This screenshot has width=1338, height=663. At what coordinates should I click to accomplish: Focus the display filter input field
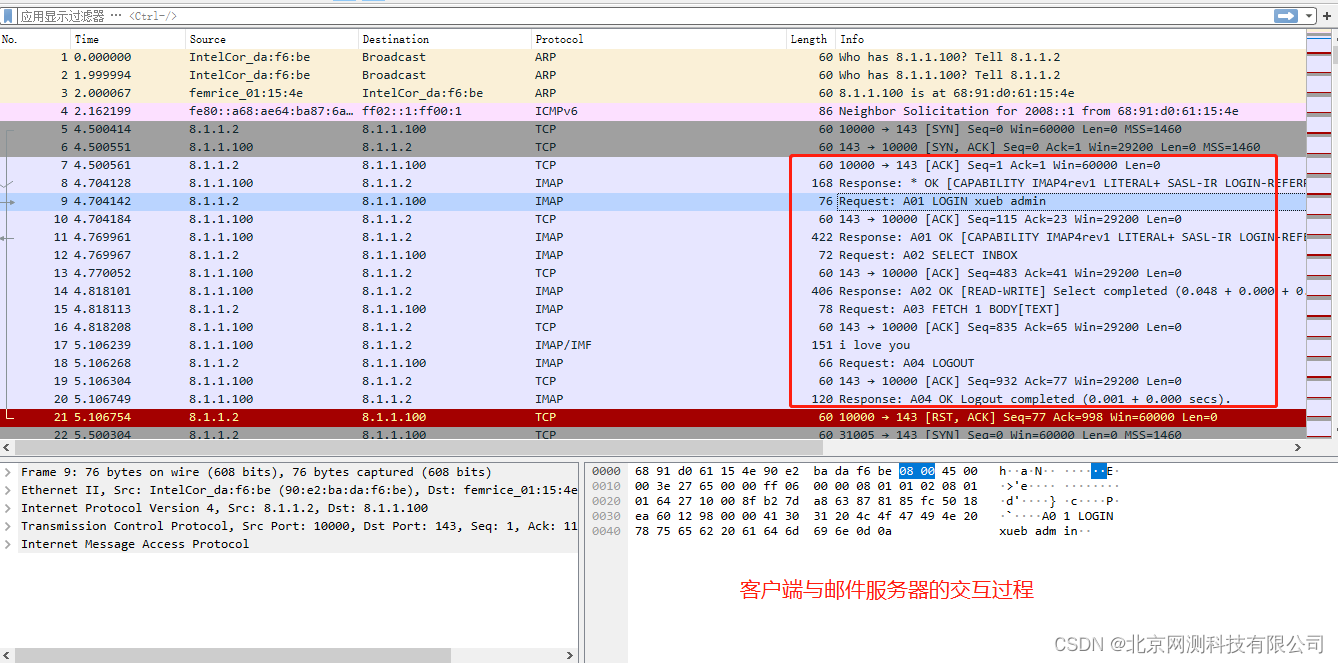point(640,16)
